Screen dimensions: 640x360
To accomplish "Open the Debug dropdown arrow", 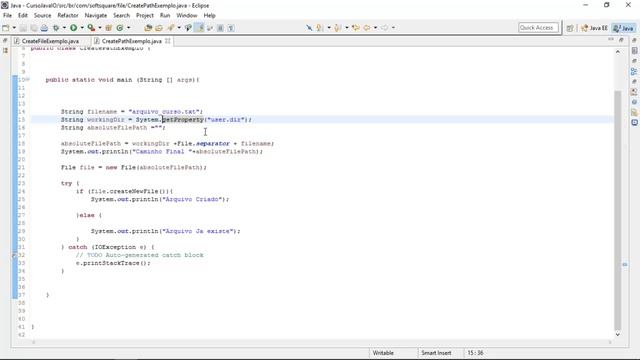I will [64, 28].
